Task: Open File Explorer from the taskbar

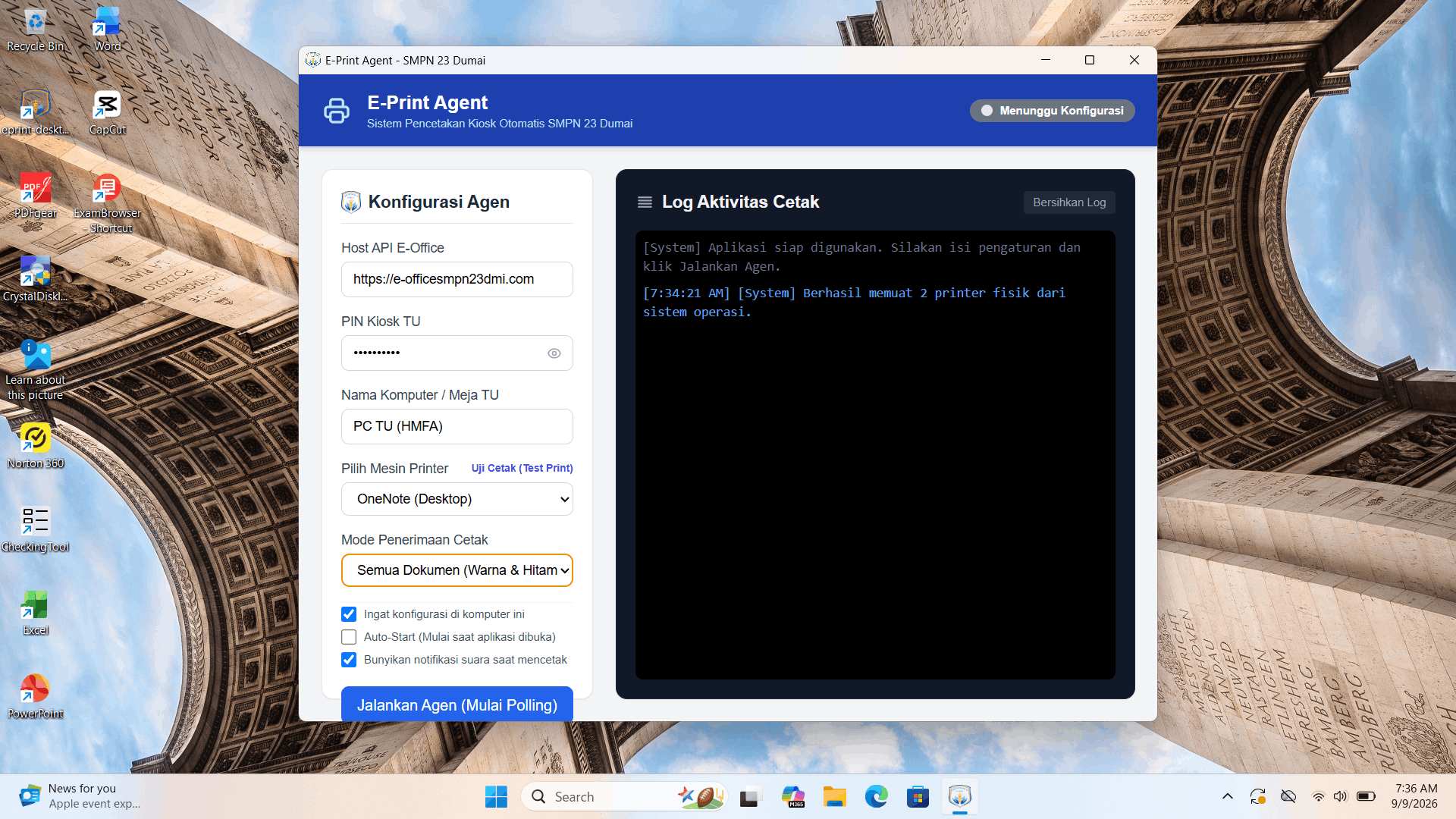Action: pos(834,796)
